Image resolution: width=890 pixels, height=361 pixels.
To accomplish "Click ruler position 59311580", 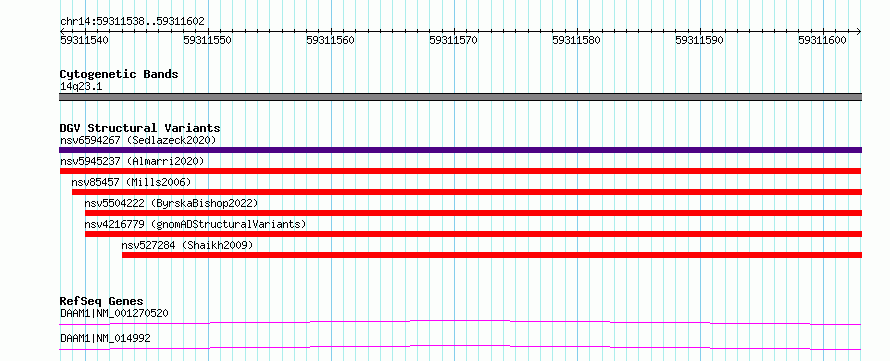I will click(576, 40).
